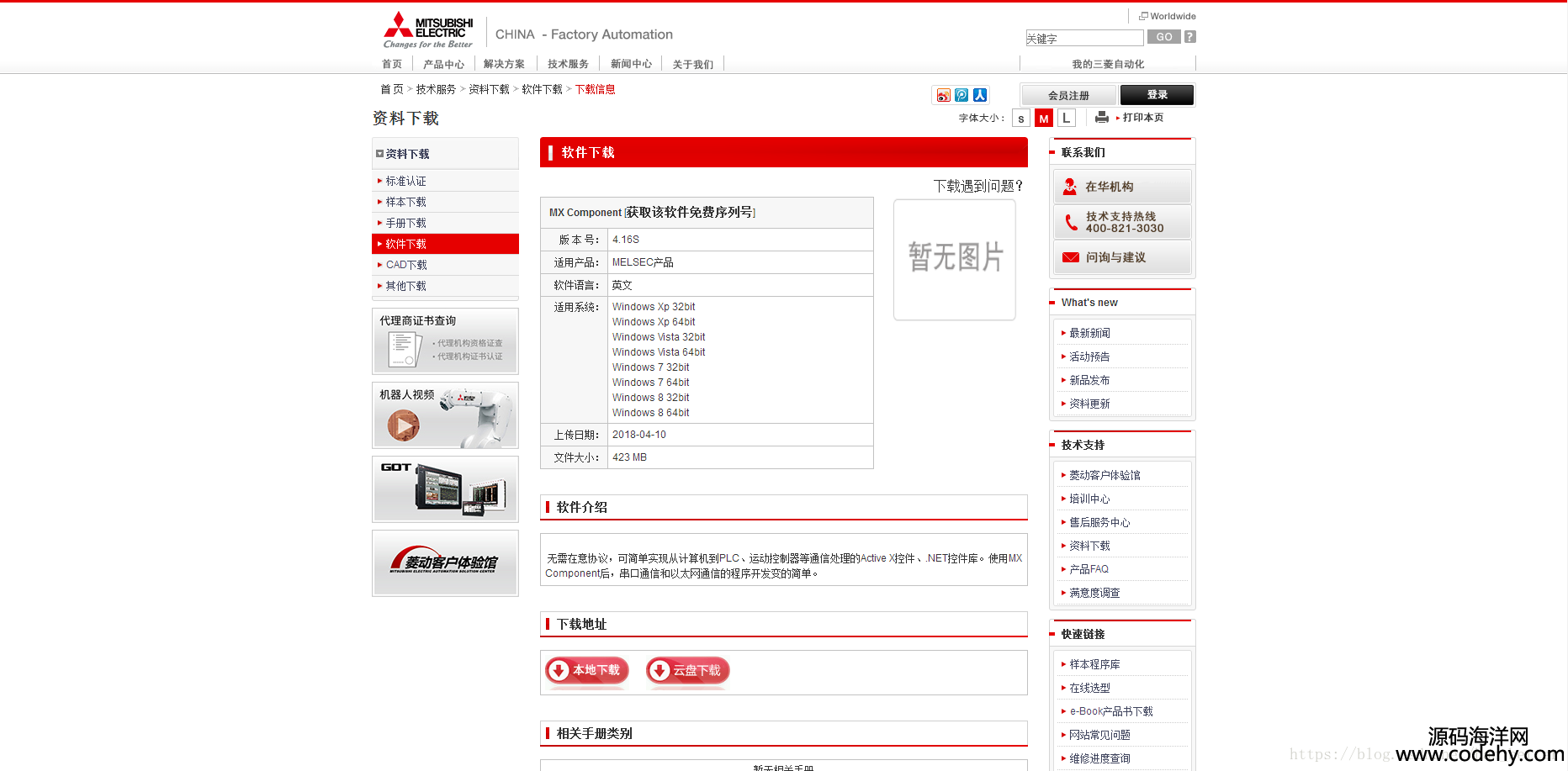Click the 技术支持热线 hotline button

tap(1122, 222)
